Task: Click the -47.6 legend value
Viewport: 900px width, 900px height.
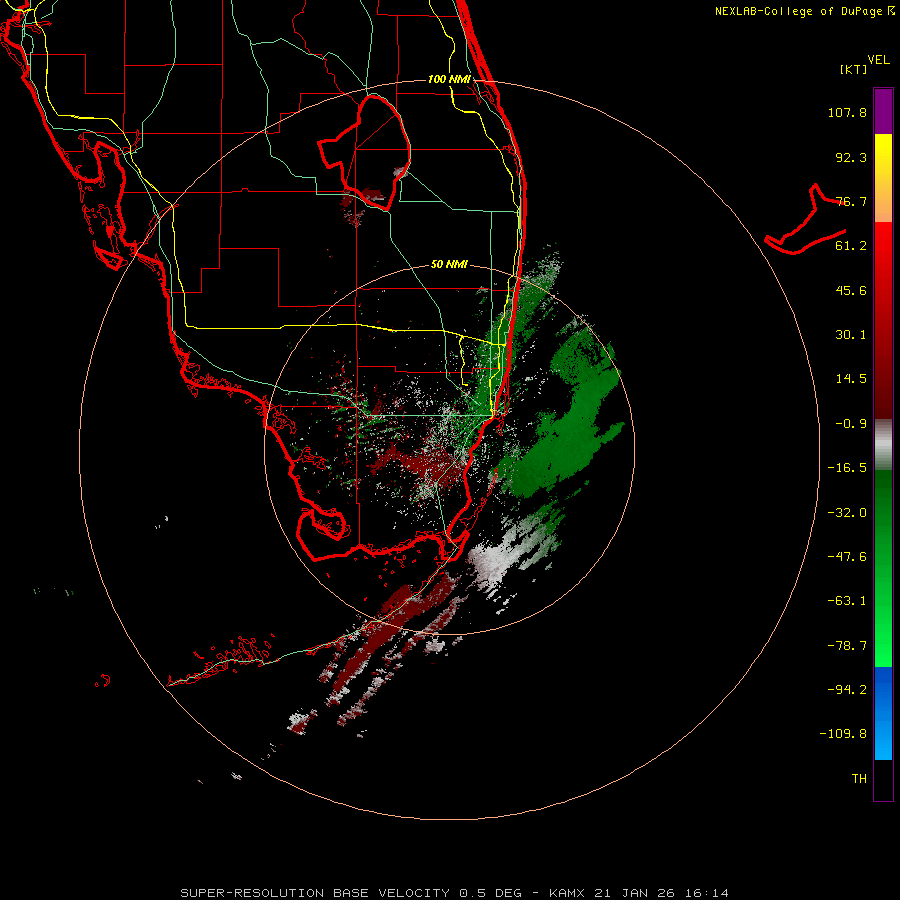Action: (x=847, y=557)
